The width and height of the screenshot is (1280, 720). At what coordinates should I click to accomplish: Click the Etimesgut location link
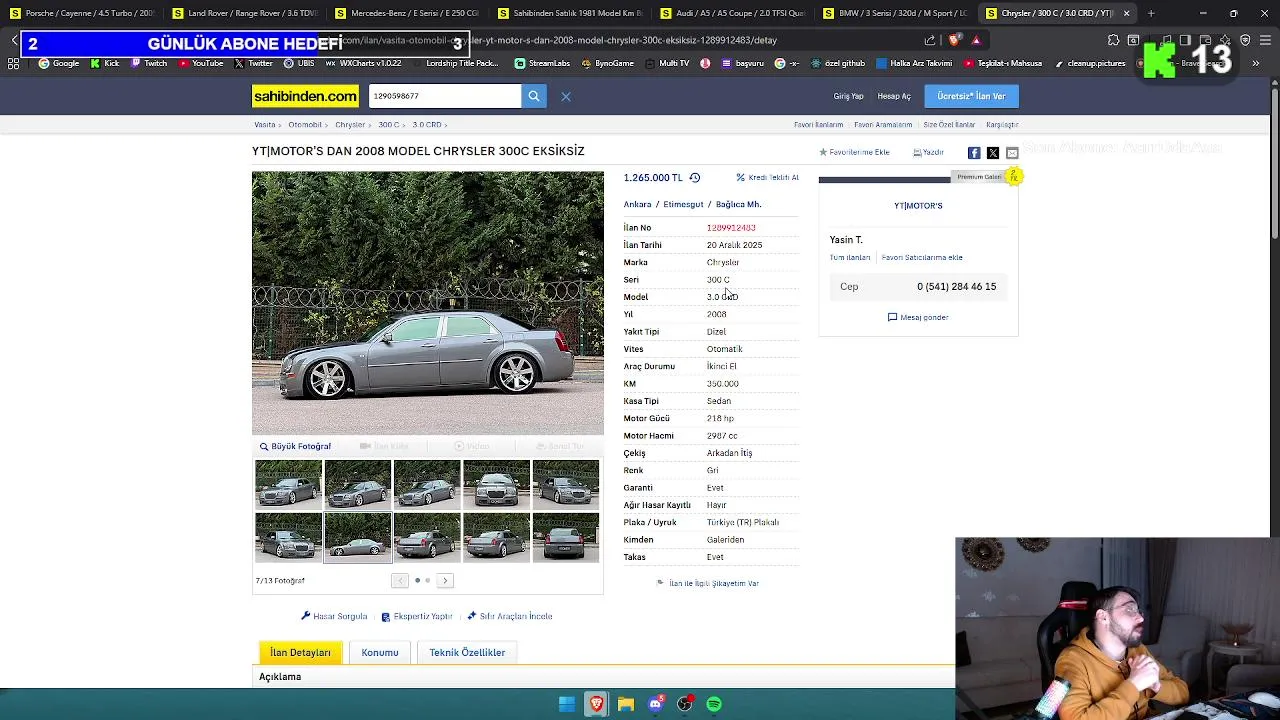coord(684,204)
